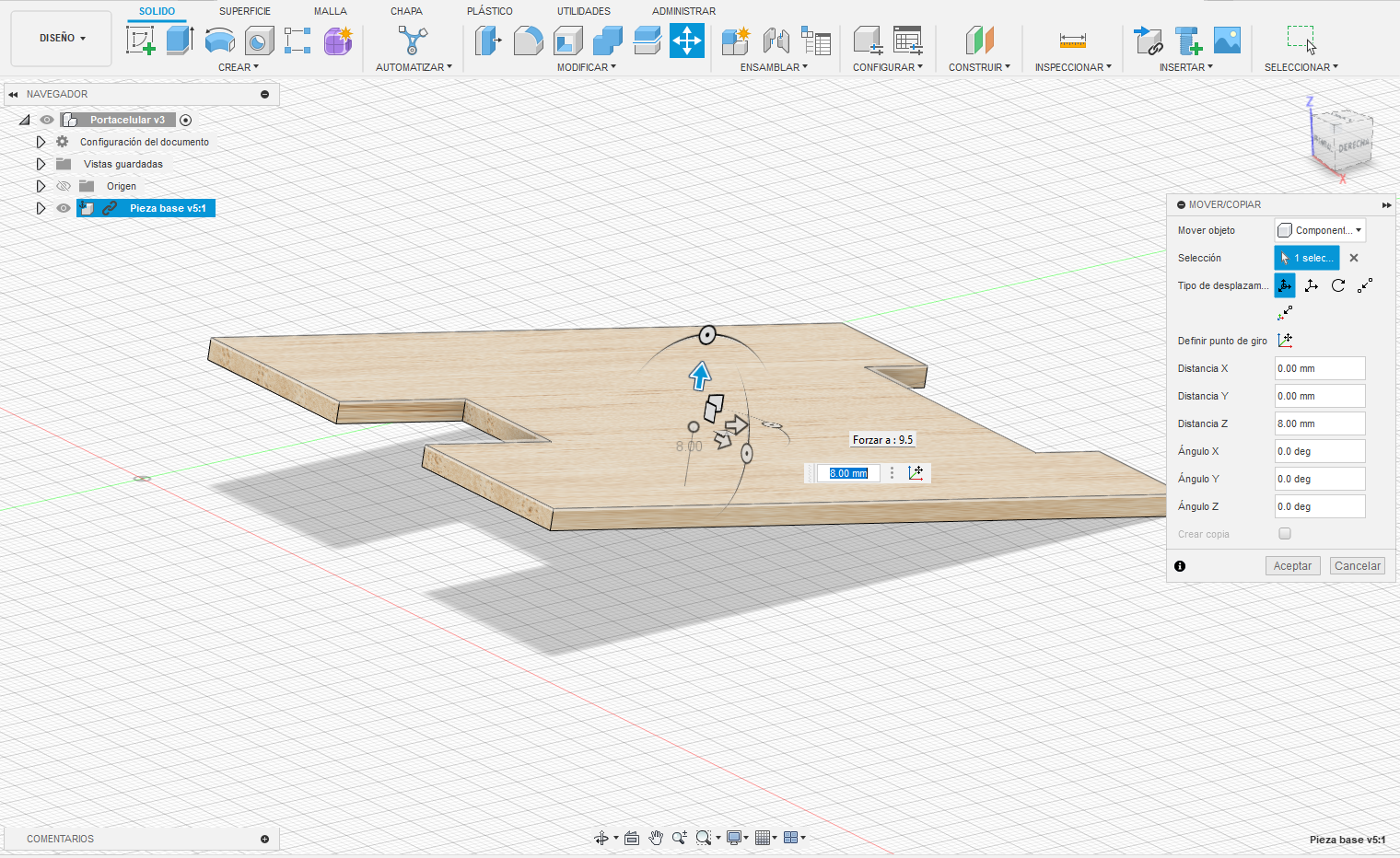The width and height of the screenshot is (1400, 858).
Task: Open the ENSAMBLAR dropdown menu
Action: (774, 67)
